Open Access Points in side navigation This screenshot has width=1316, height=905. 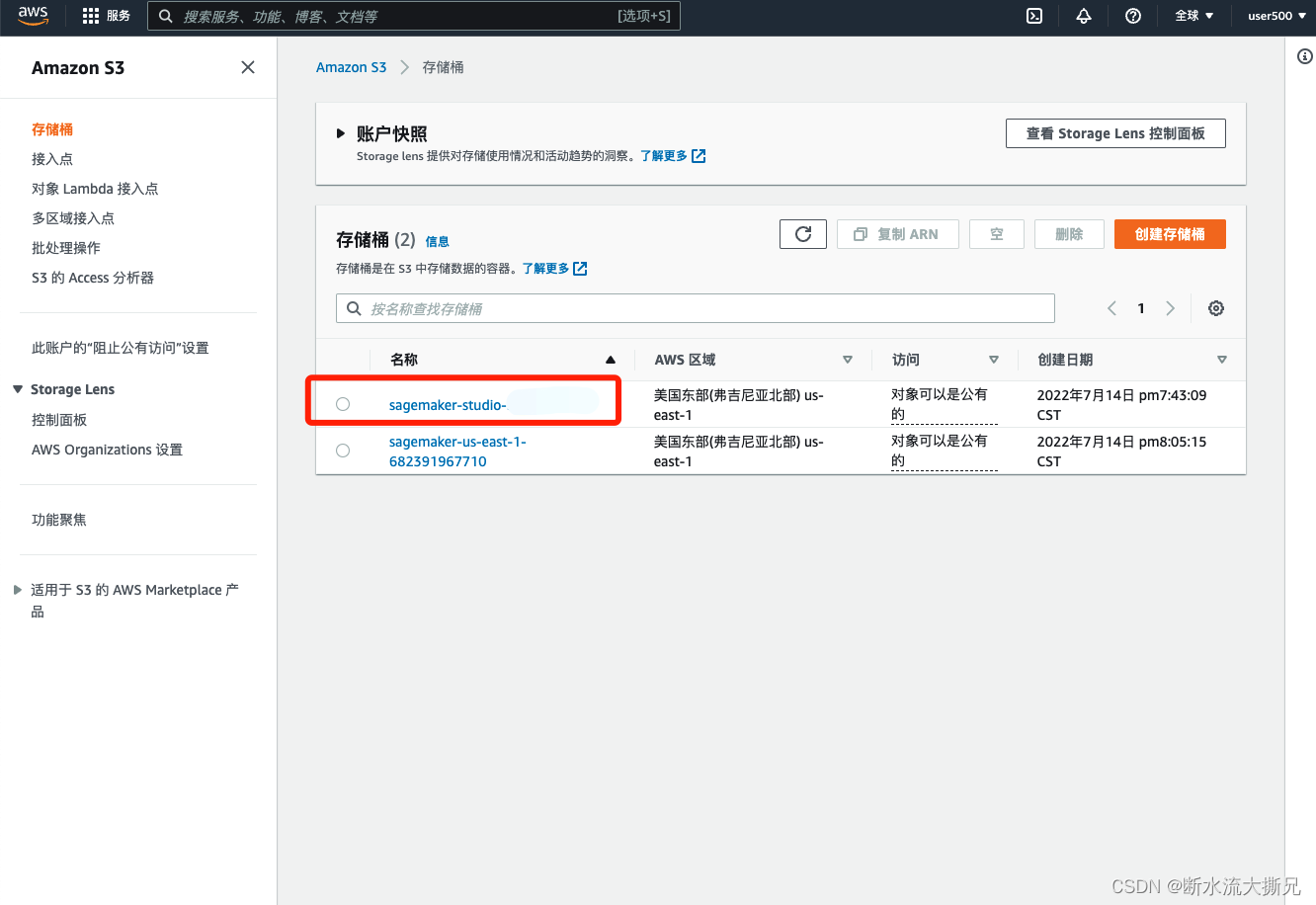click(x=52, y=159)
